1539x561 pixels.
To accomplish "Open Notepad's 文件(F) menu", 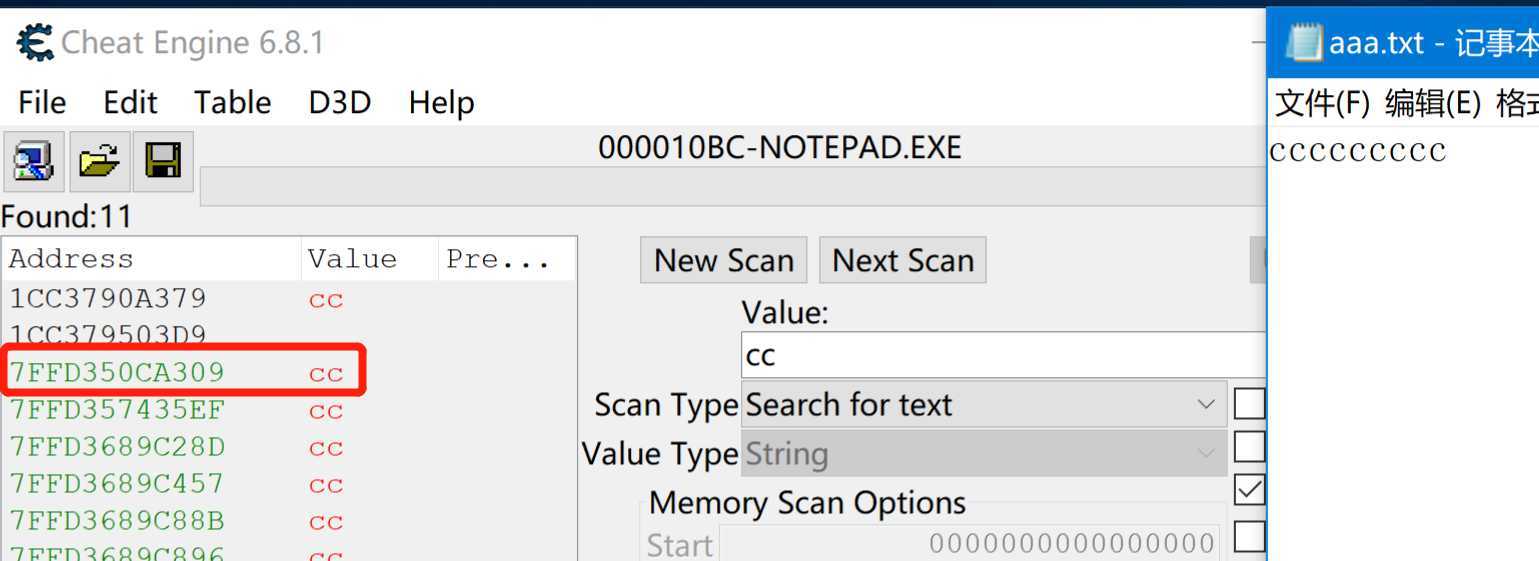I will click(x=1322, y=103).
